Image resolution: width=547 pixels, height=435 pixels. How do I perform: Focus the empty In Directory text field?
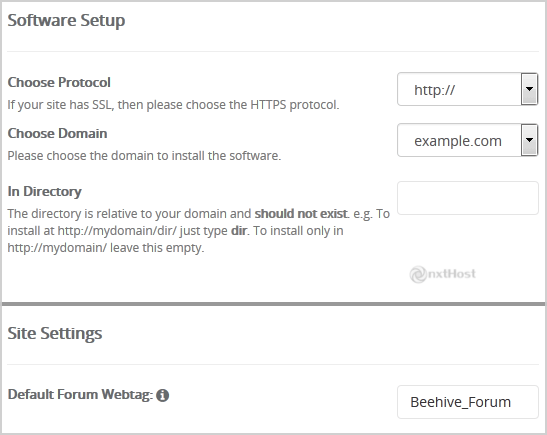point(468,198)
